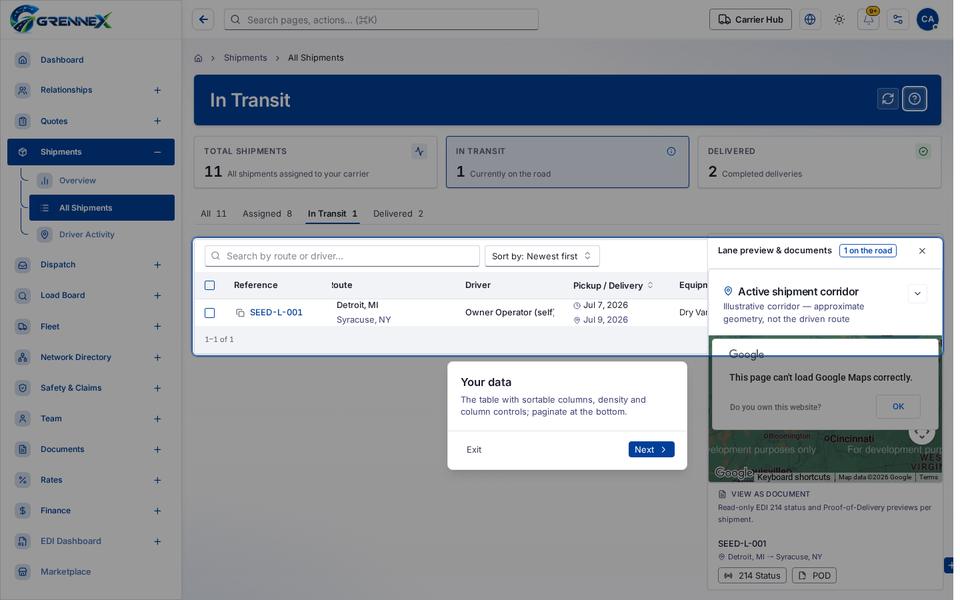This screenshot has height=600, width=960.
Task: Expand the Fleet sidebar menu
Action: point(157,326)
